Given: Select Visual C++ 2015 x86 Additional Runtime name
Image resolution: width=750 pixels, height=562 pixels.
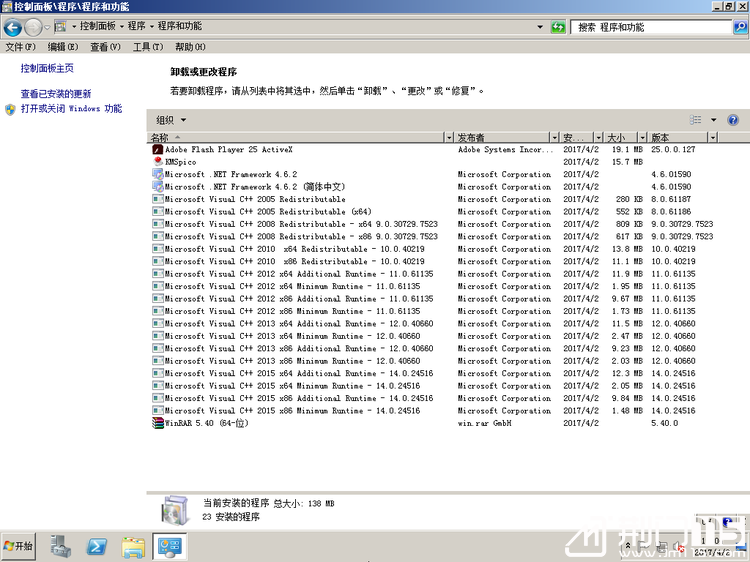Looking at the screenshot, I should click(x=299, y=398).
